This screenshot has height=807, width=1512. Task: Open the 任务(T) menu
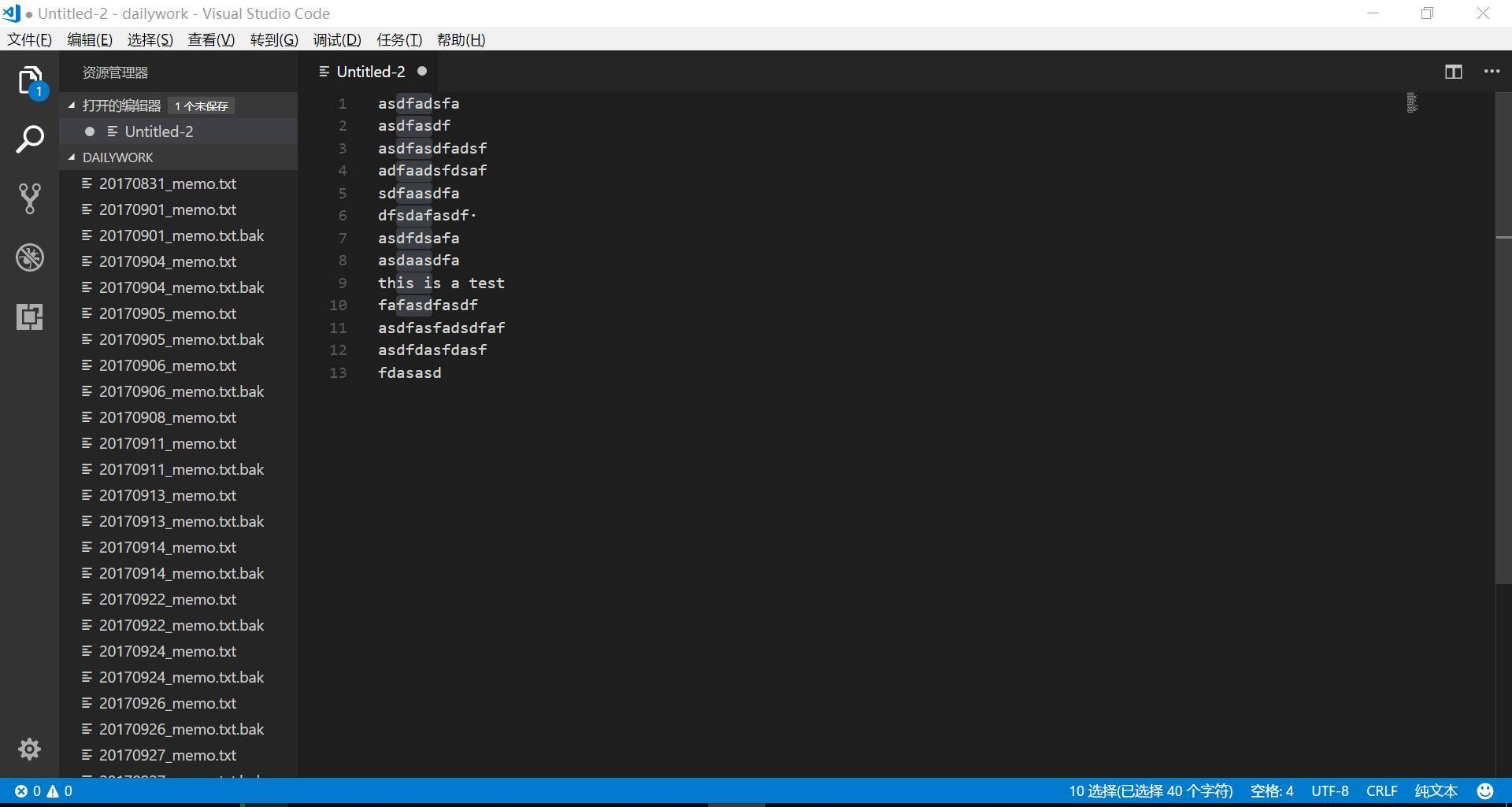click(x=399, y=39)
